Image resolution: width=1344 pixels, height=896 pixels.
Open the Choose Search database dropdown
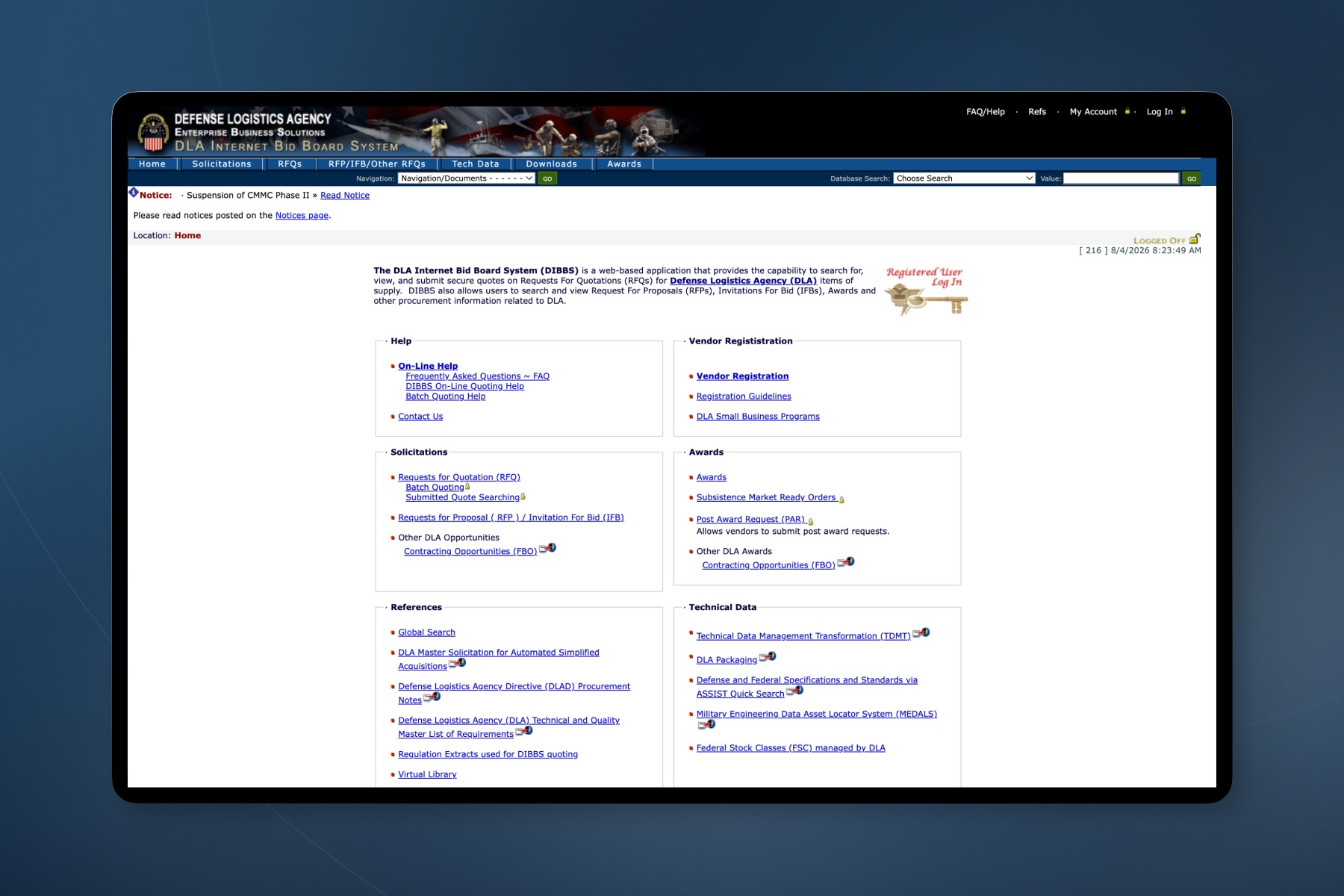click(x=964, y=178)
